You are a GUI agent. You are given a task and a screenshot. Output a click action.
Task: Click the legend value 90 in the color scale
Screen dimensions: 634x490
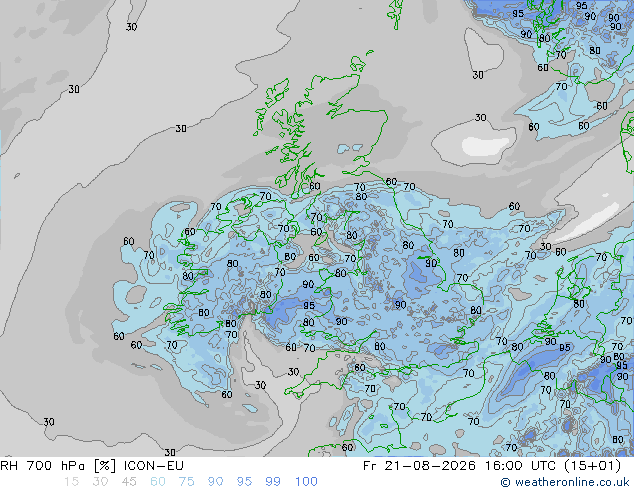click(215, 482)
